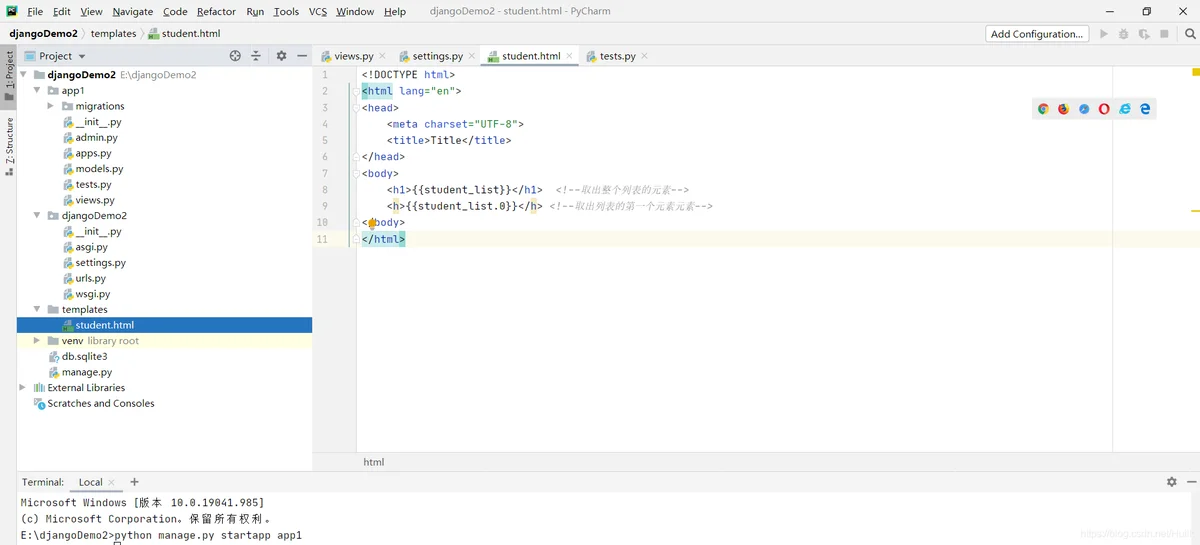Open preview in Opera browser icon

(1104, 109)
